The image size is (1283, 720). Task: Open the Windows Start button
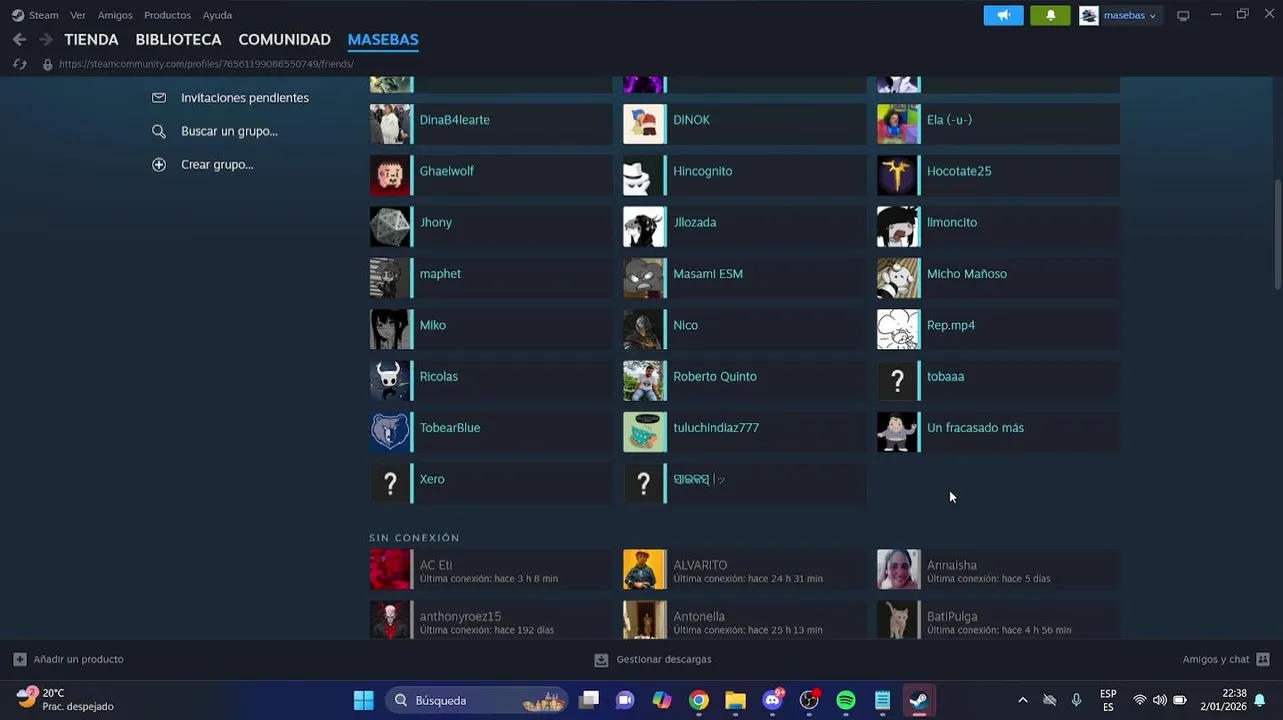[364, 700]
